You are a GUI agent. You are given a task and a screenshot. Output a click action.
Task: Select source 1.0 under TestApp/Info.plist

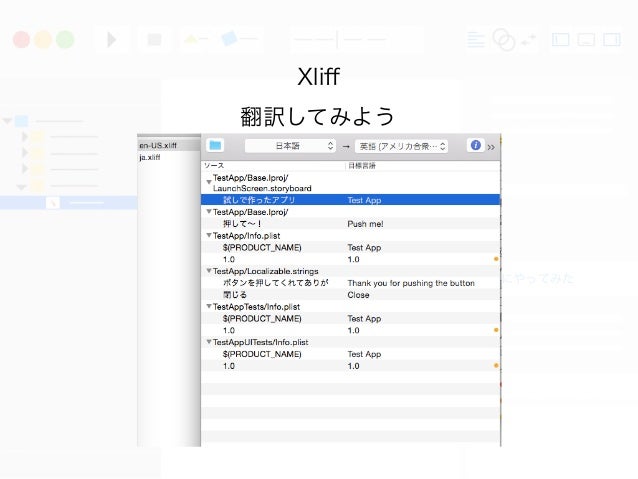pos(229,259)
